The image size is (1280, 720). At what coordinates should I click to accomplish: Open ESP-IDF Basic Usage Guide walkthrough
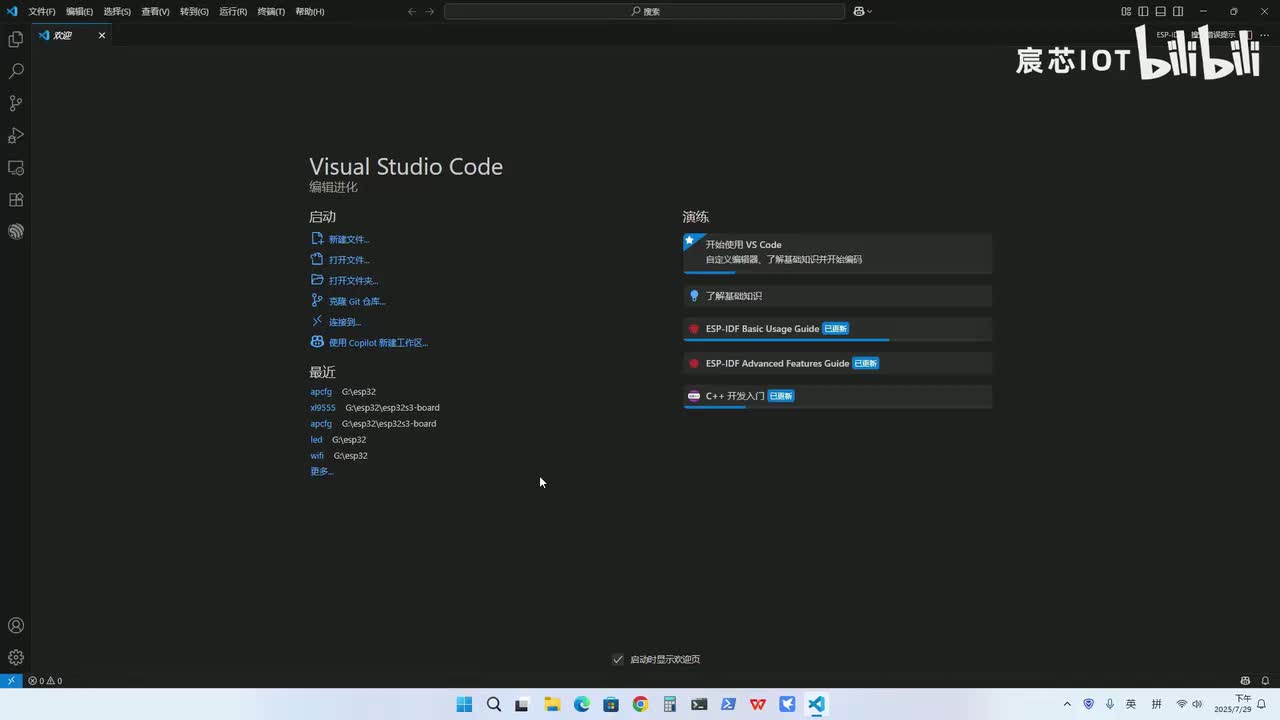762,329
